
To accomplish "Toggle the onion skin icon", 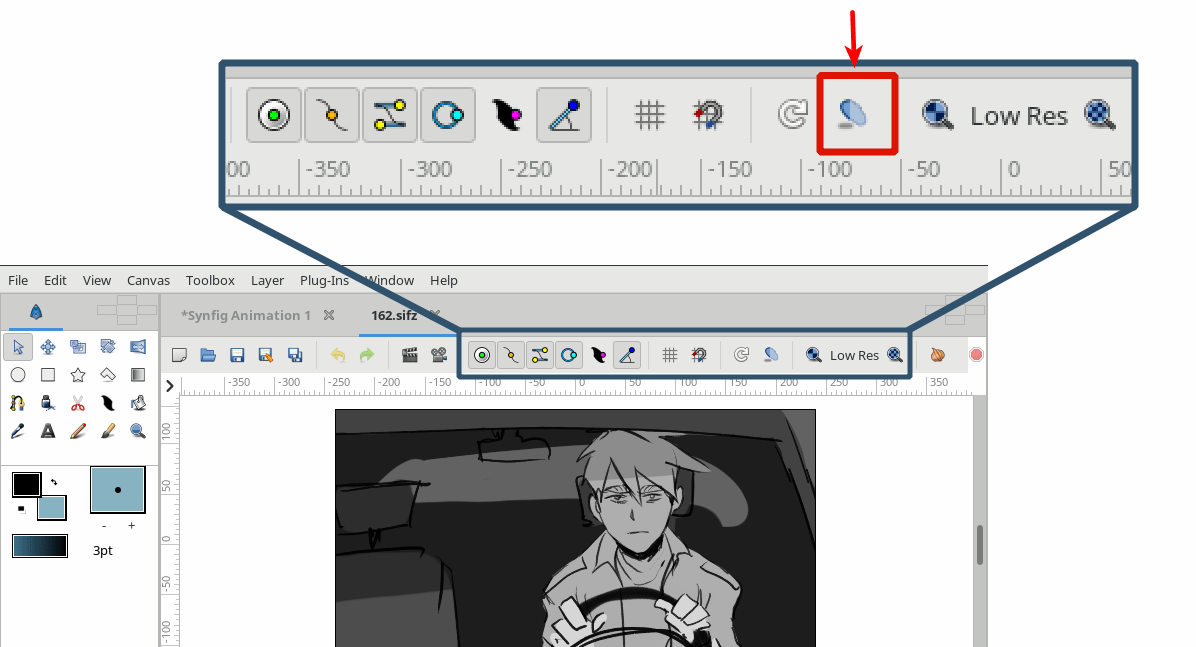I will pos(938,355).
